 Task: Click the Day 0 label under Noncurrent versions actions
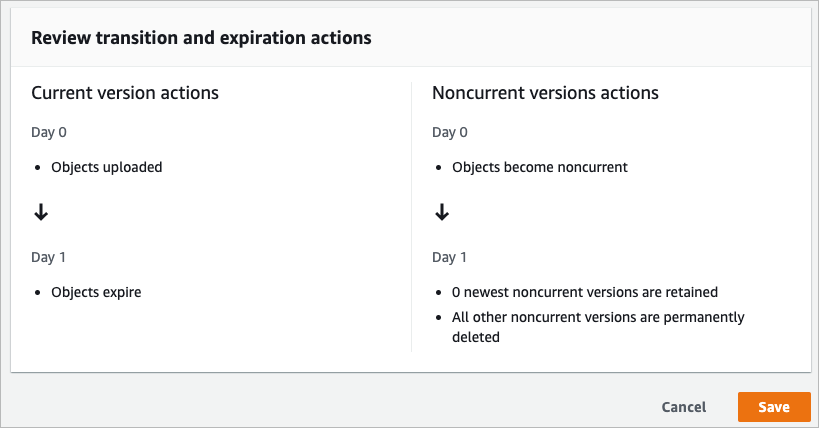coord(449,132)
